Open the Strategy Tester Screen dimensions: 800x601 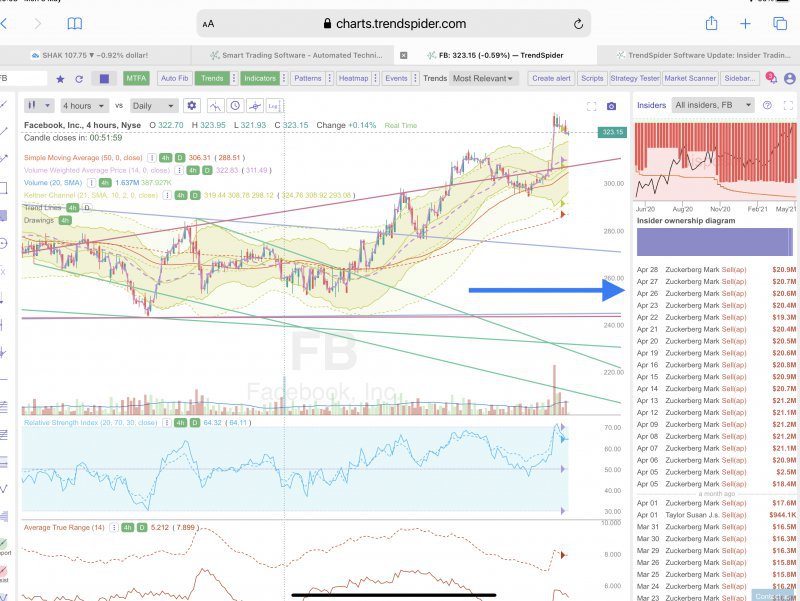point(635,79)
